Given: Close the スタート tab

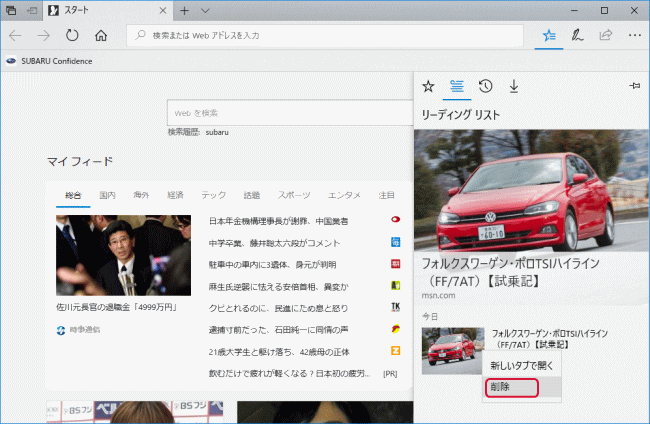Looking at the screenshot, I should point(163,10).
